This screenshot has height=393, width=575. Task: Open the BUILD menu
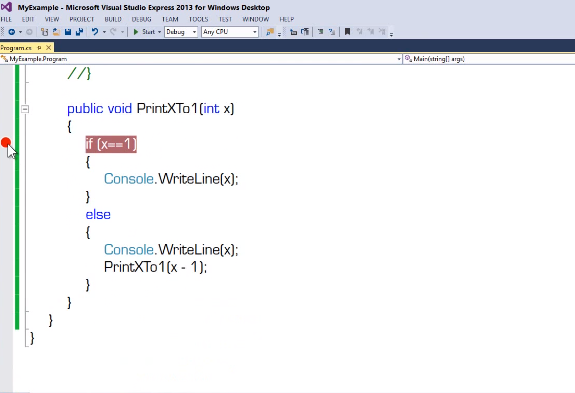pyautogui.click(x=113, y=19)
